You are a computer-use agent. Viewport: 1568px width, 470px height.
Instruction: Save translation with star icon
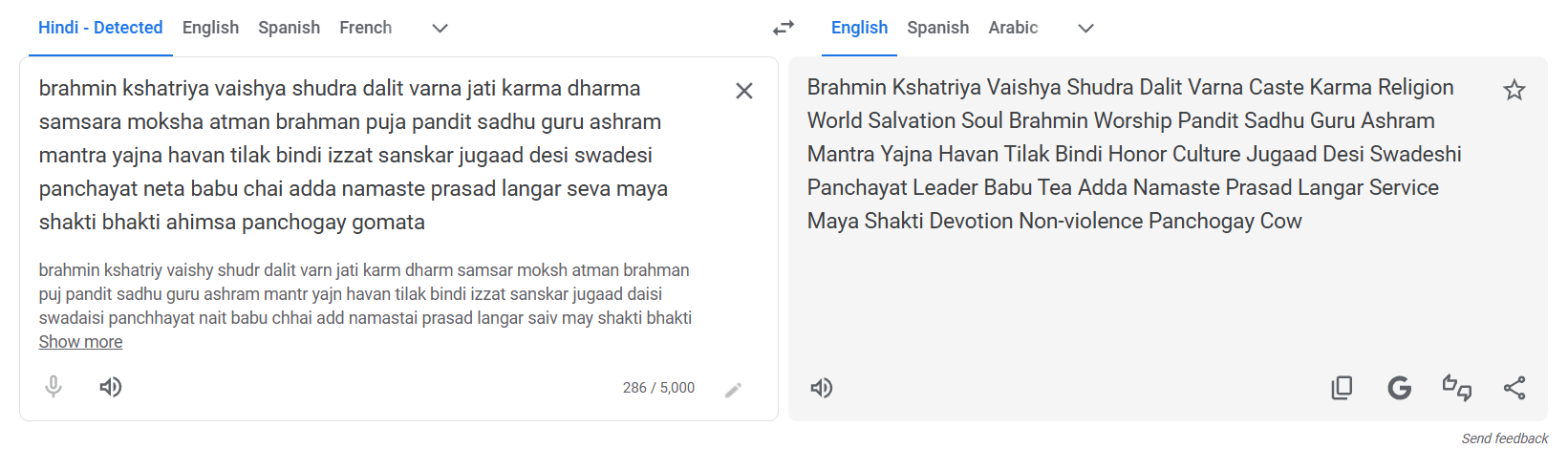[x=1514, y=91]
